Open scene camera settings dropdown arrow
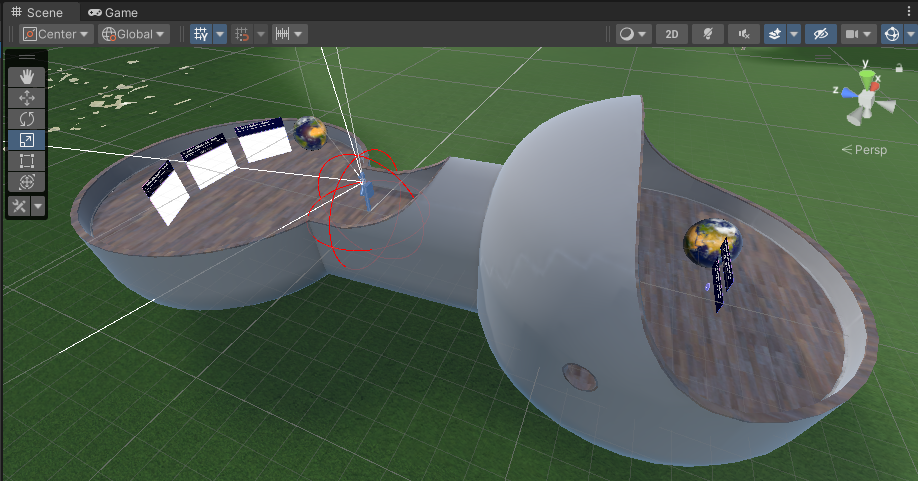The height and width of the screenshot is (481, 918). point(868,34)
